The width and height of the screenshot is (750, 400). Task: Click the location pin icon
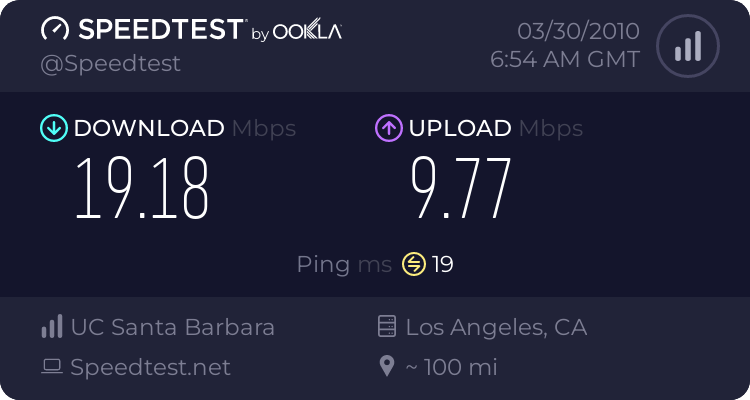click(387, 367)
